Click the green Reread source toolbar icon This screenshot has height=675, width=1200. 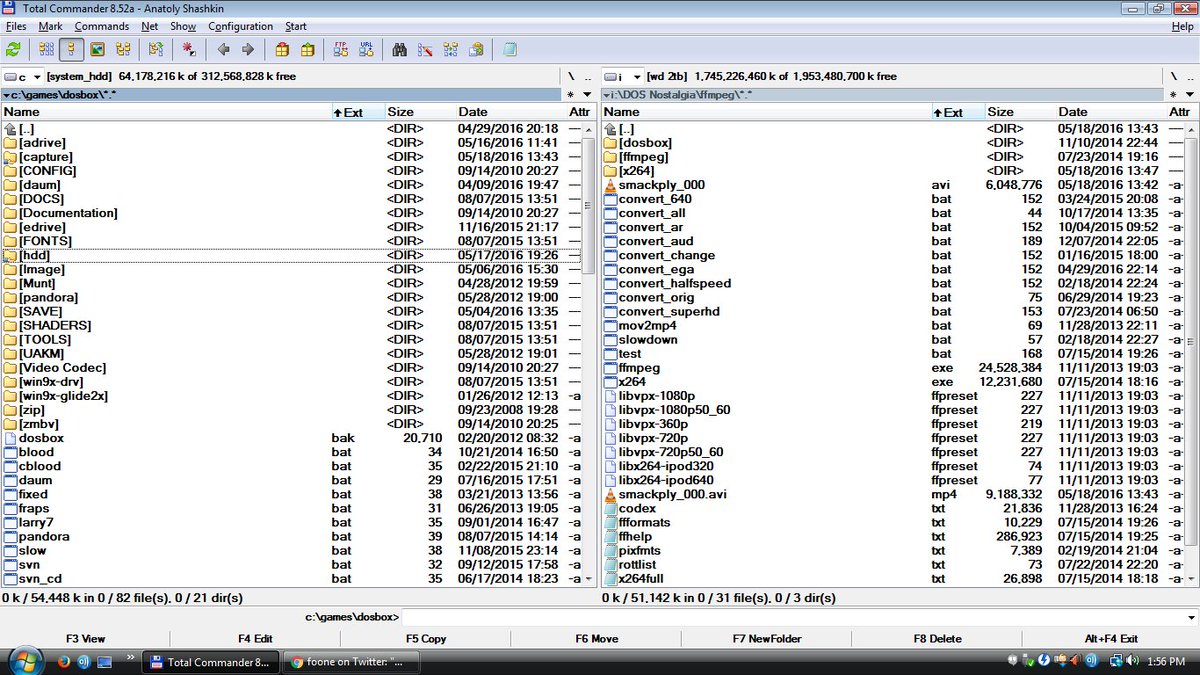point(13,49)
